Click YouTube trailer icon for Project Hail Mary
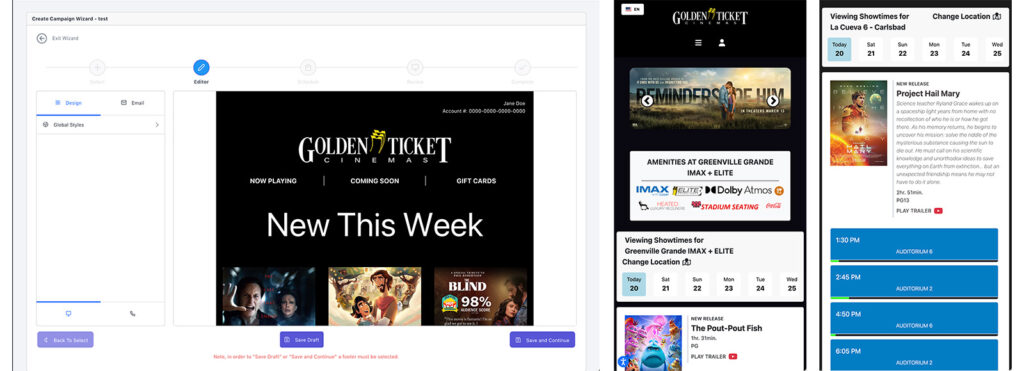1024x371 pixels. click(938, 210)
